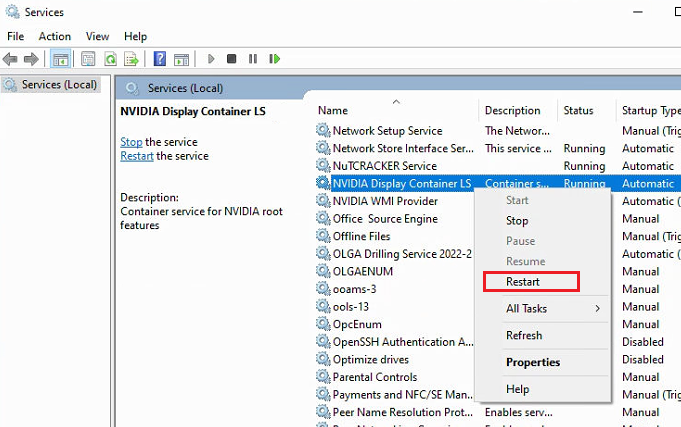
Task: Open the Action menu in the menu bar
Action: (54, 36)
